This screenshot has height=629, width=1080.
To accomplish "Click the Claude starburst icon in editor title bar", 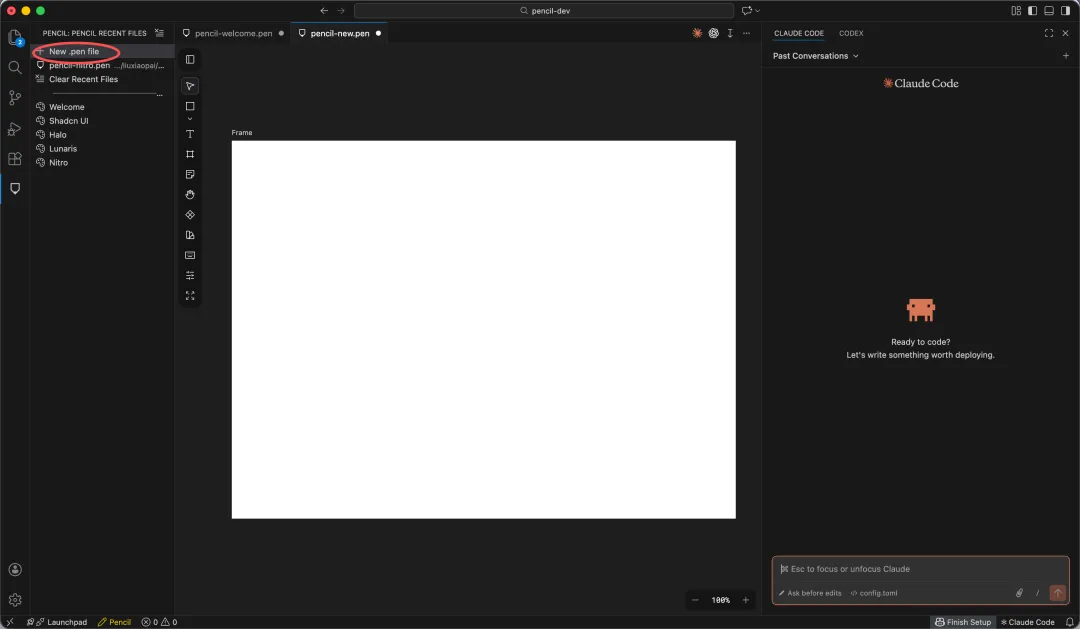I will click(x=697, y=33).
